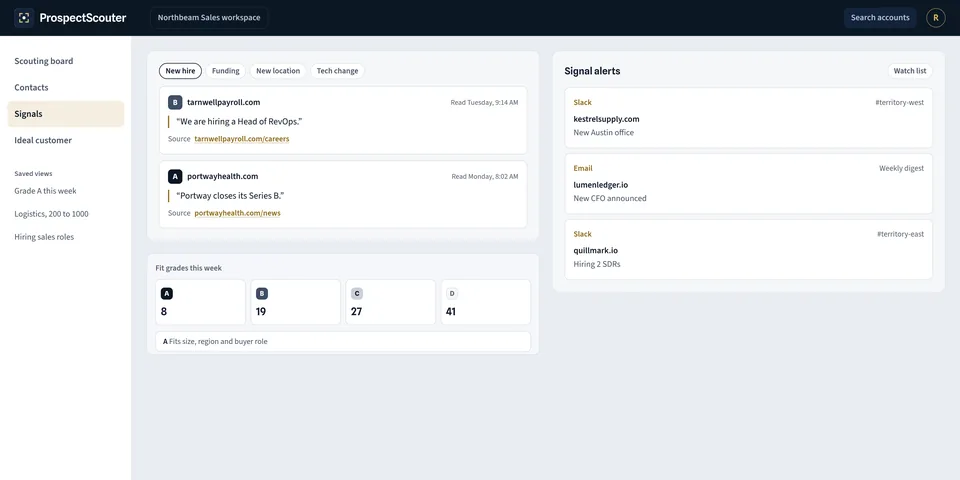Click the Watch list button
The image size is (960, 480).
910,71
